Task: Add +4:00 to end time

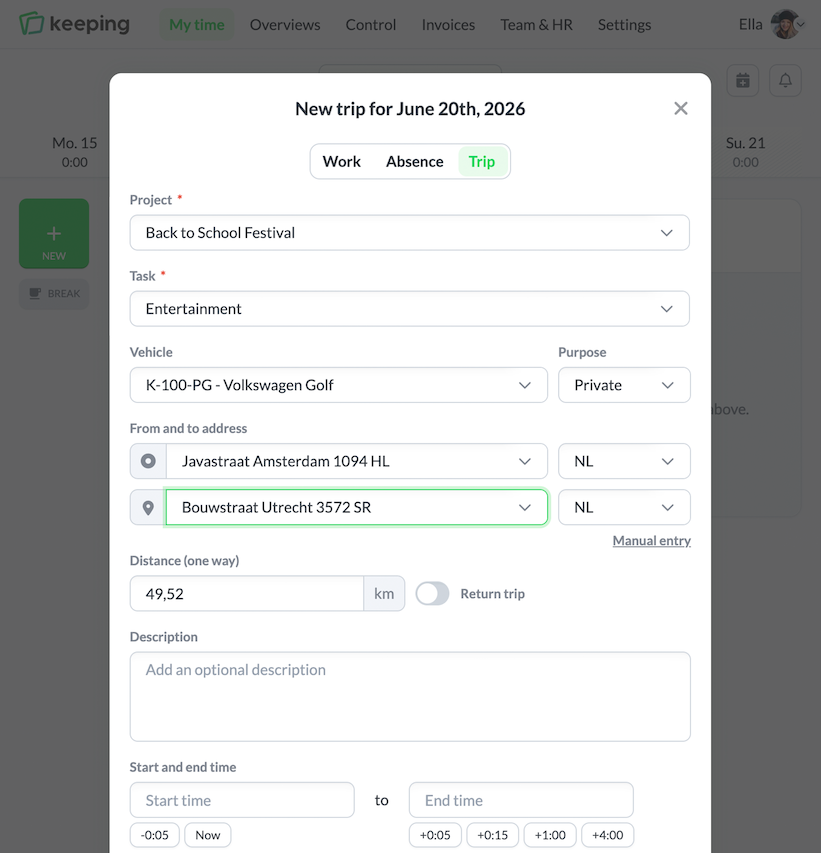Action: tap(608, 835)
